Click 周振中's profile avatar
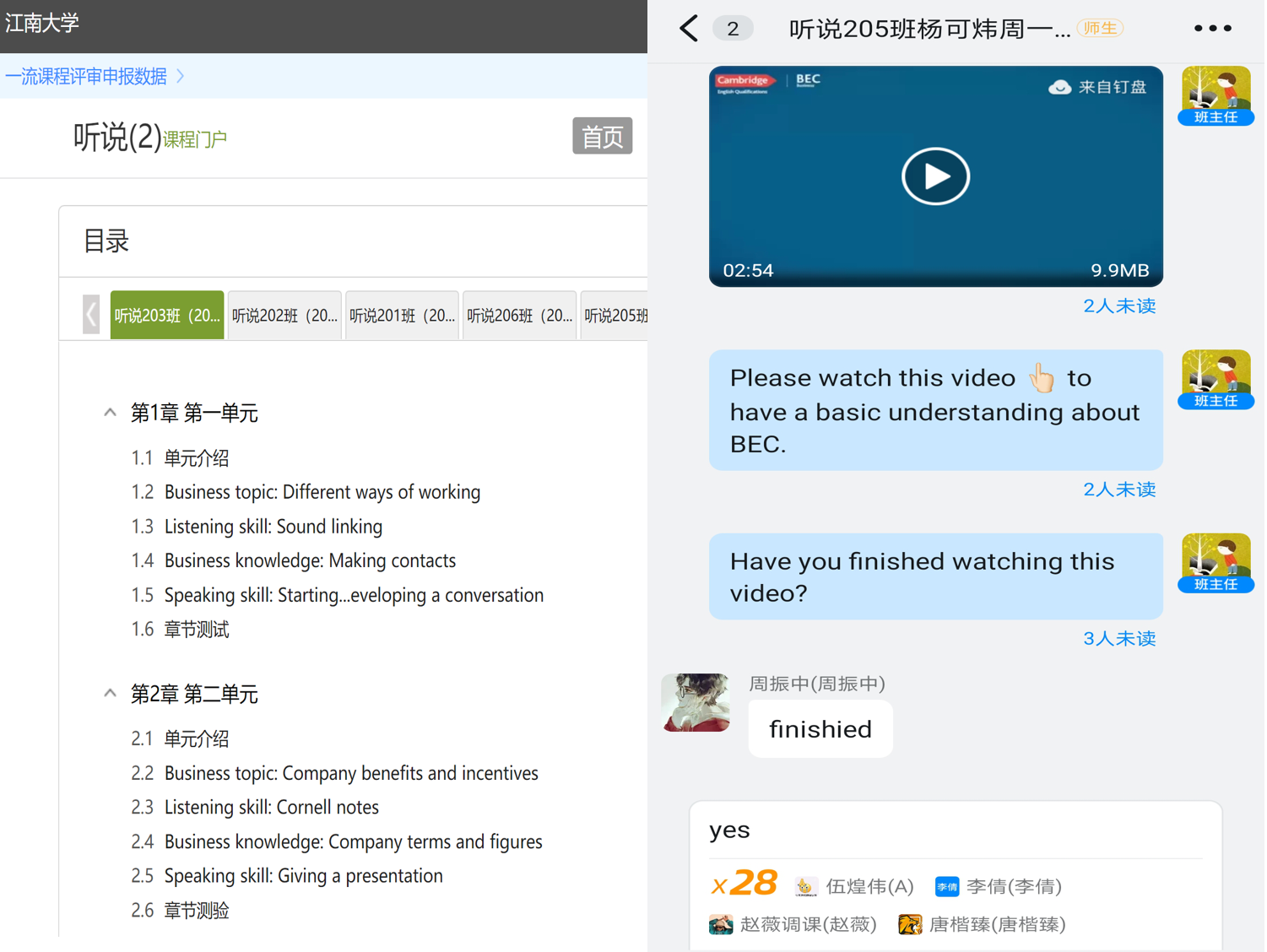The image size is (1267, 952). point(696,702)
